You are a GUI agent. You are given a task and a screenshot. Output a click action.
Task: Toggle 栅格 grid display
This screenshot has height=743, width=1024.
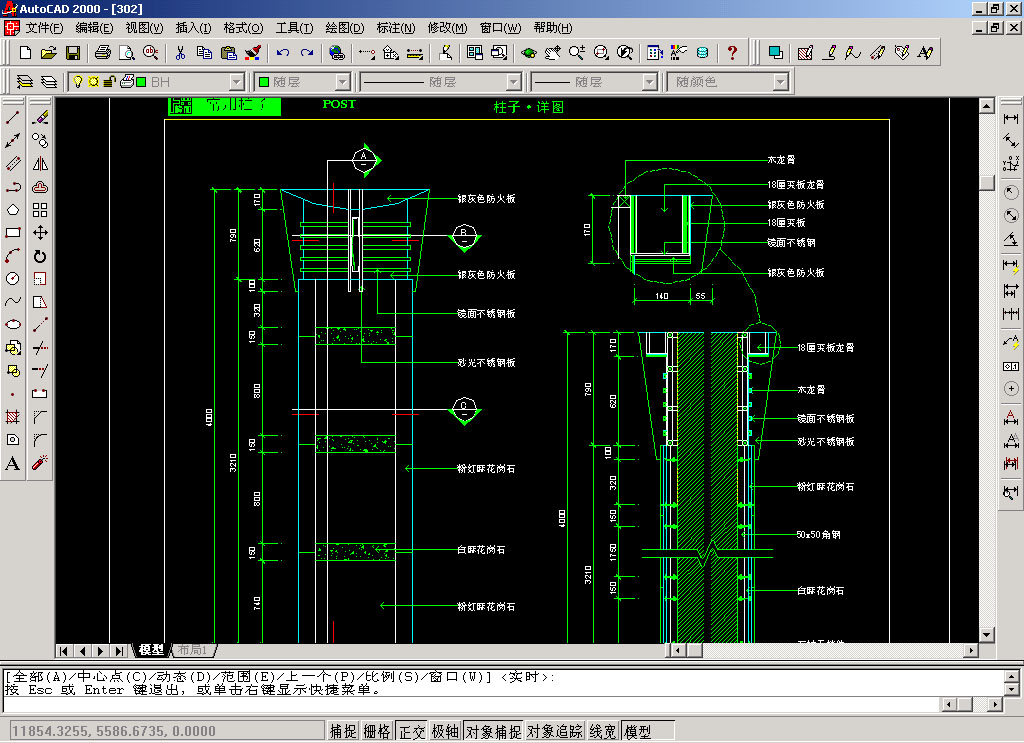click(377, 731)
